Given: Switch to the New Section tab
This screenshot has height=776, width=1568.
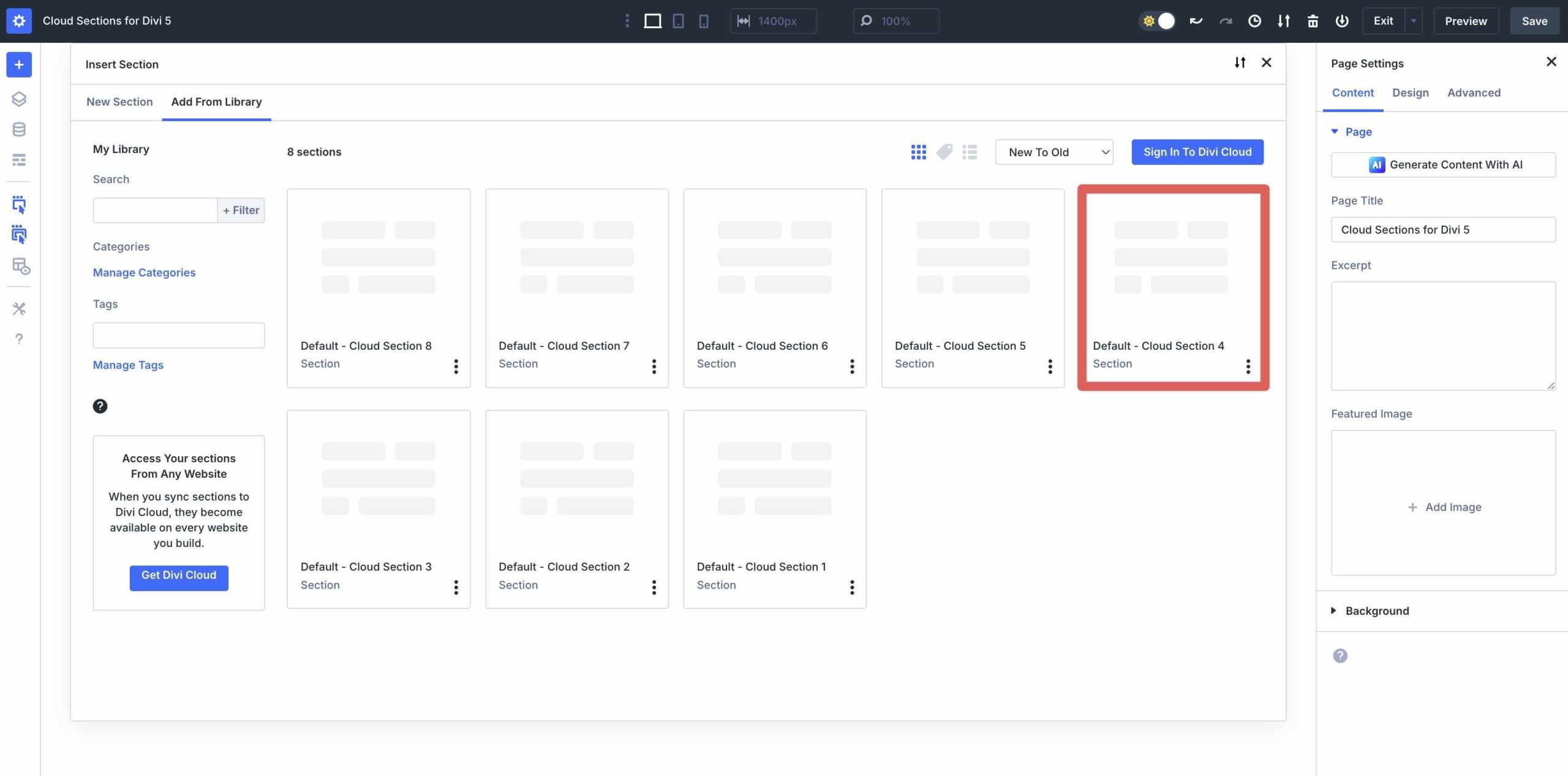Looking at the screenshot, I should 119,102.
